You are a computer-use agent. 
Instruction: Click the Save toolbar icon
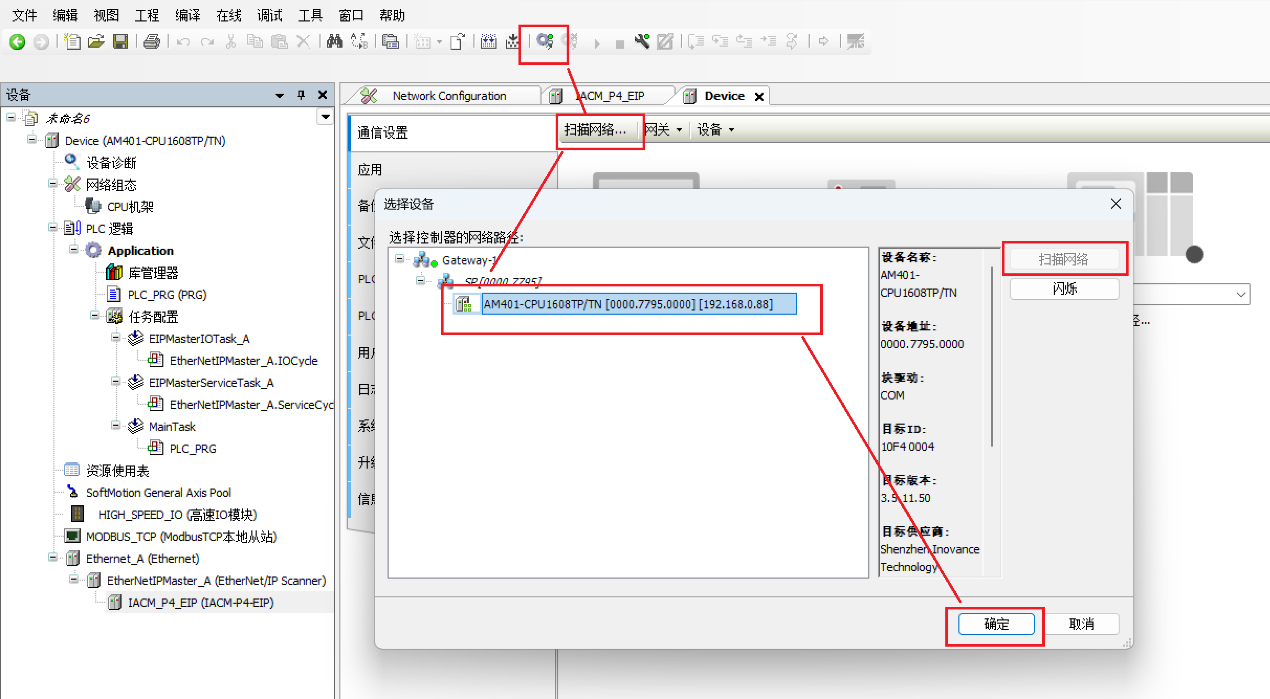[121, 42]
